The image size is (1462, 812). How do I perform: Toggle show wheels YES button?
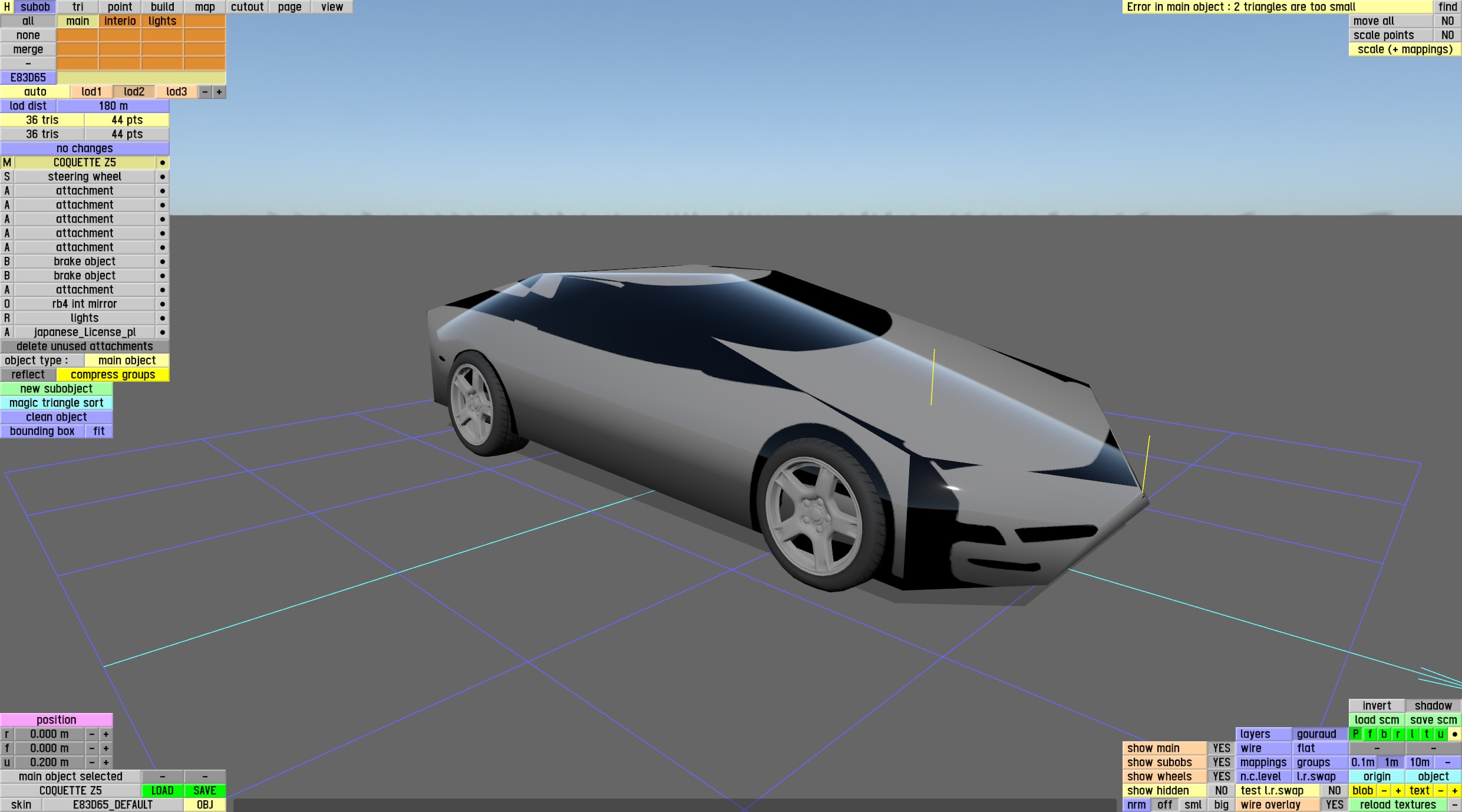click(x=1221, y=777)
